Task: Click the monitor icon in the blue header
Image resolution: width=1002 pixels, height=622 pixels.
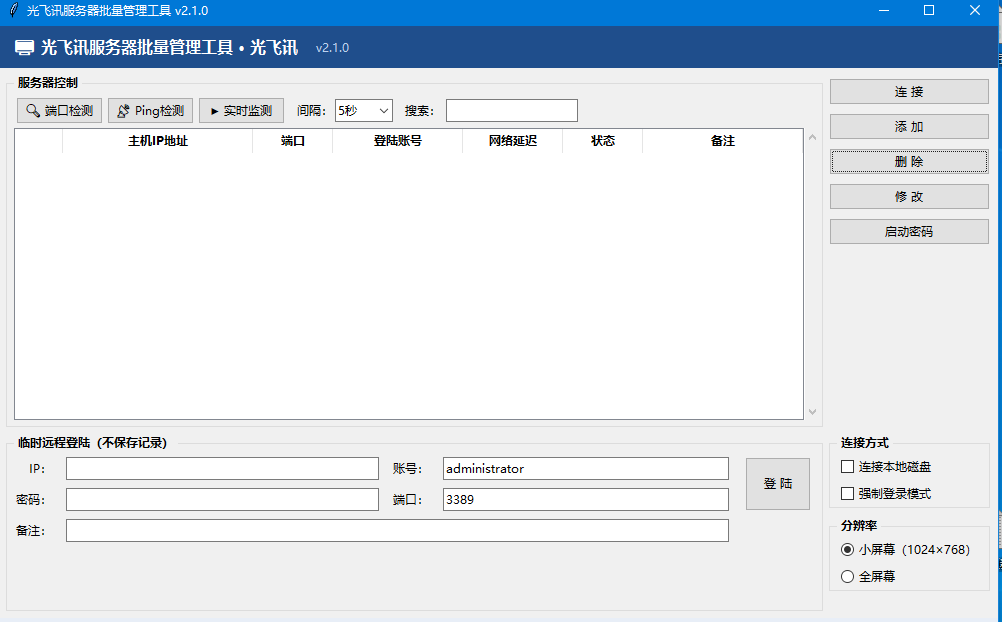Action: point(24,47)
